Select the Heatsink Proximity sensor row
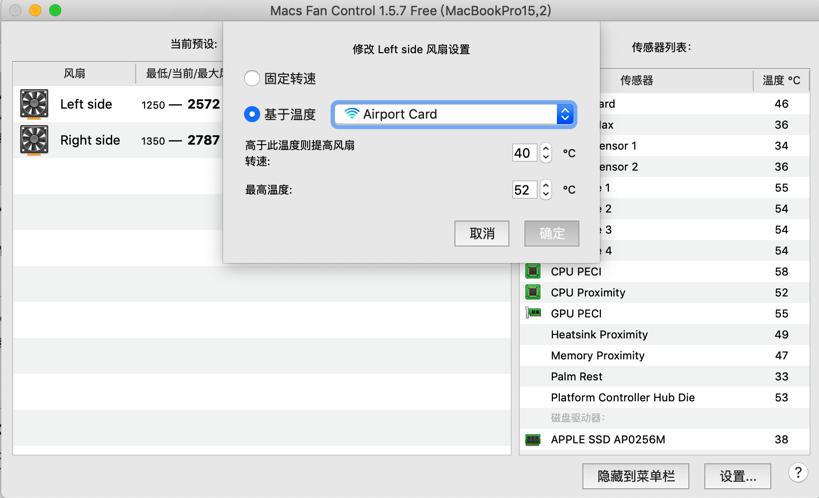This screenshot has width=819, height=498. coord(664,334)
